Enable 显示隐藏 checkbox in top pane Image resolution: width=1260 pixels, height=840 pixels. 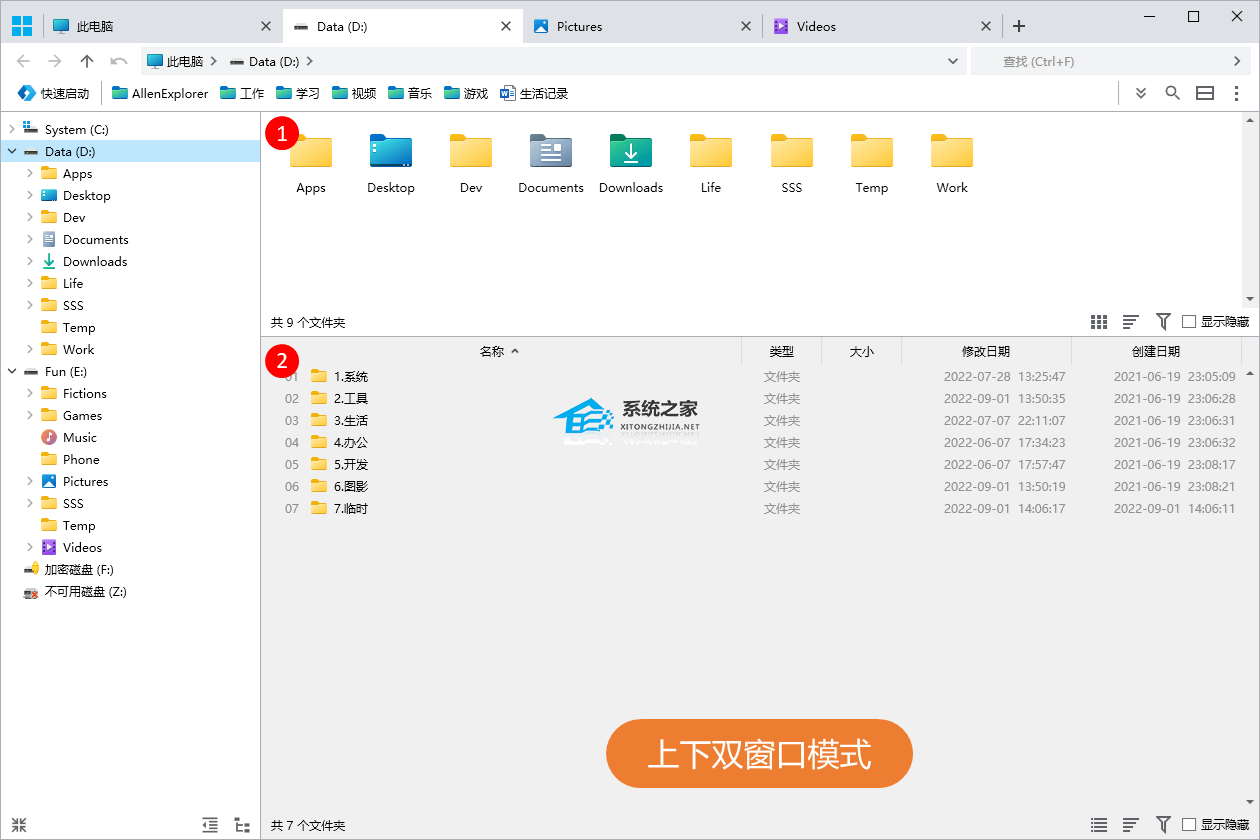1189,322
